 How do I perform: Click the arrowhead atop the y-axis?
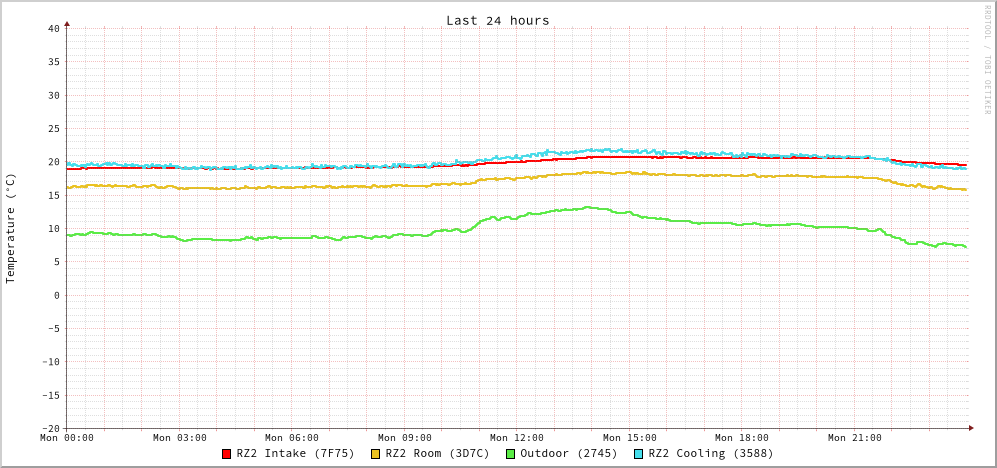point(67,23)
